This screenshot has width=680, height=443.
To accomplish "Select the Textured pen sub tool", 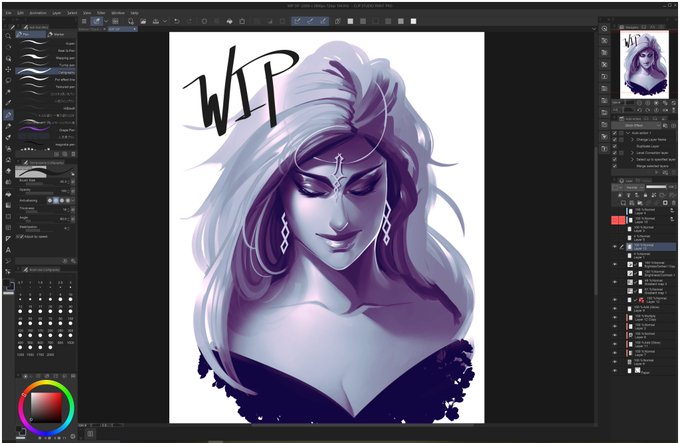I will (46, 87).
